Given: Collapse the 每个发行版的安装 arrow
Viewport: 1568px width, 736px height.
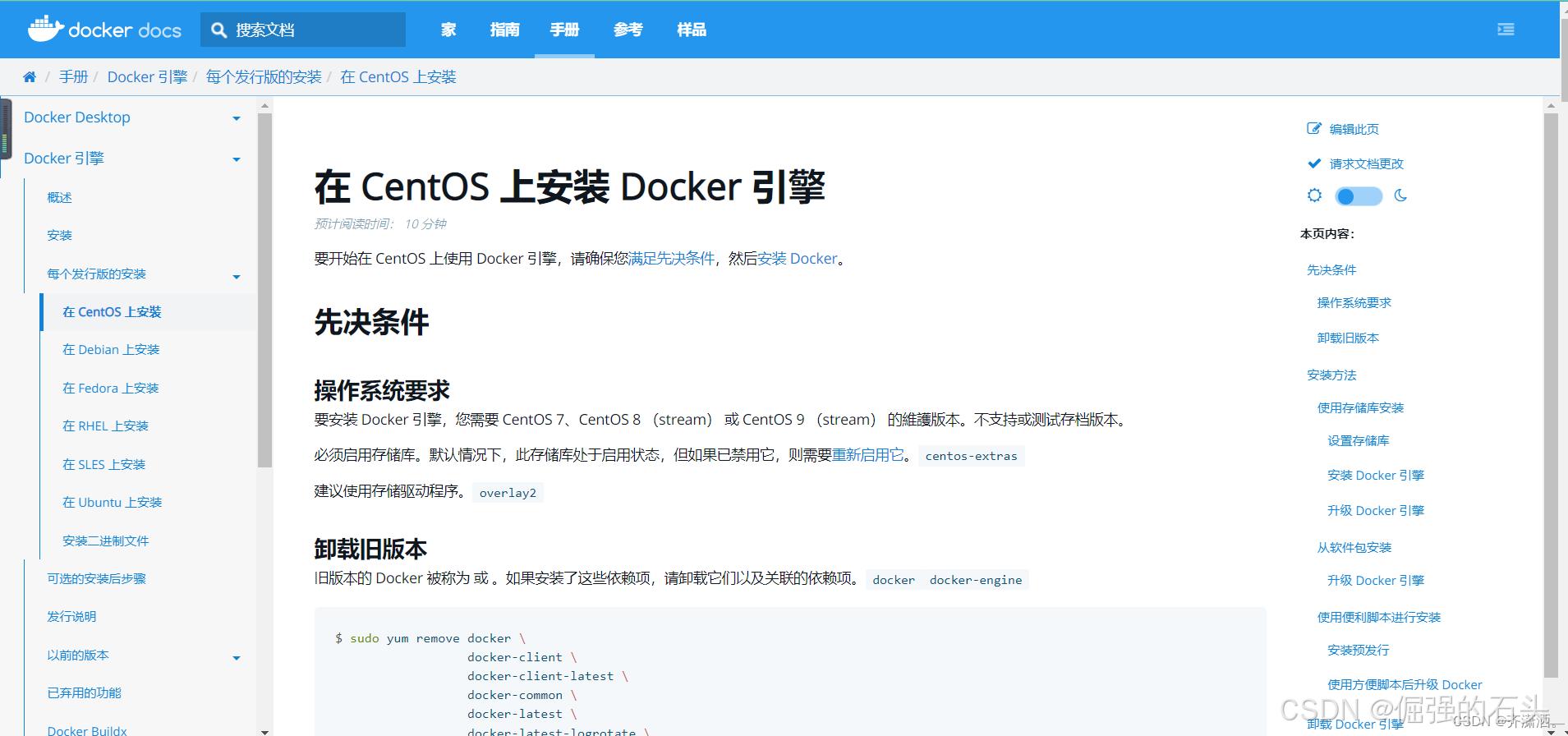Looking at the screenshot, I should [237, 277].
